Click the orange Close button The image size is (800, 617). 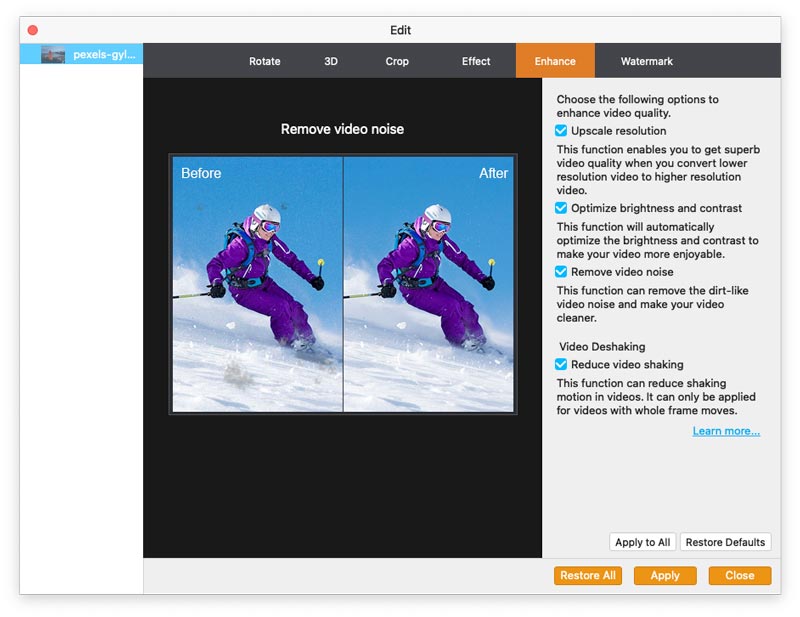740,576
